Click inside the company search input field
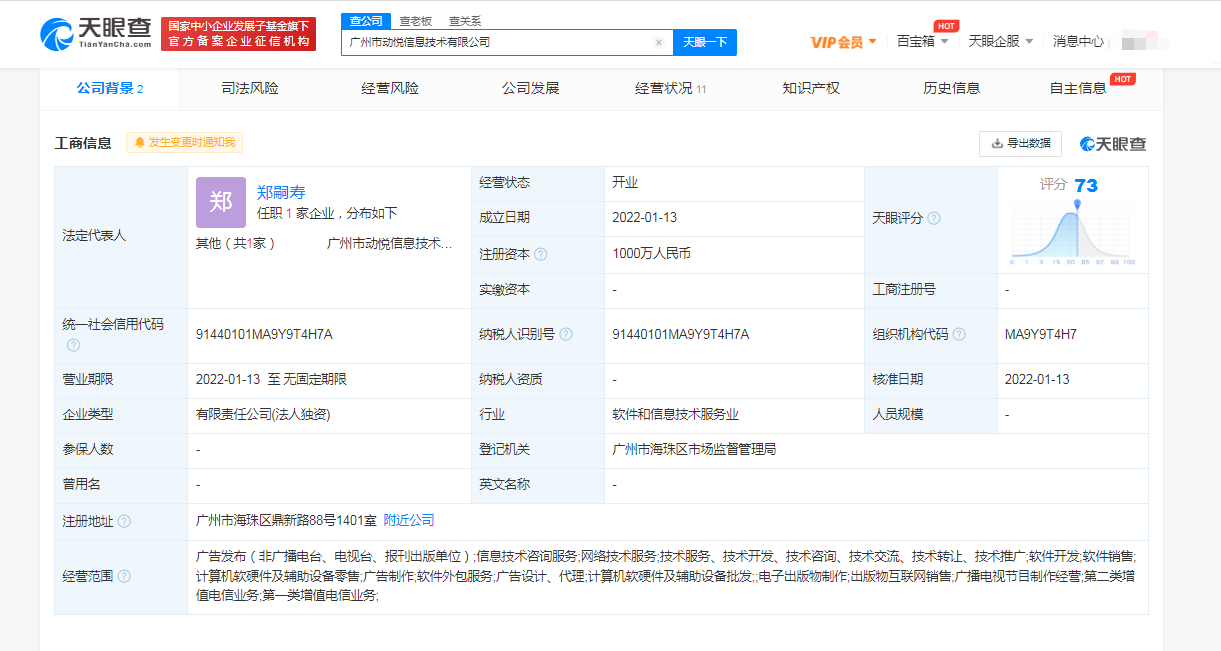1221x651 pixels. pyautogui.click(x=500, y=42)
